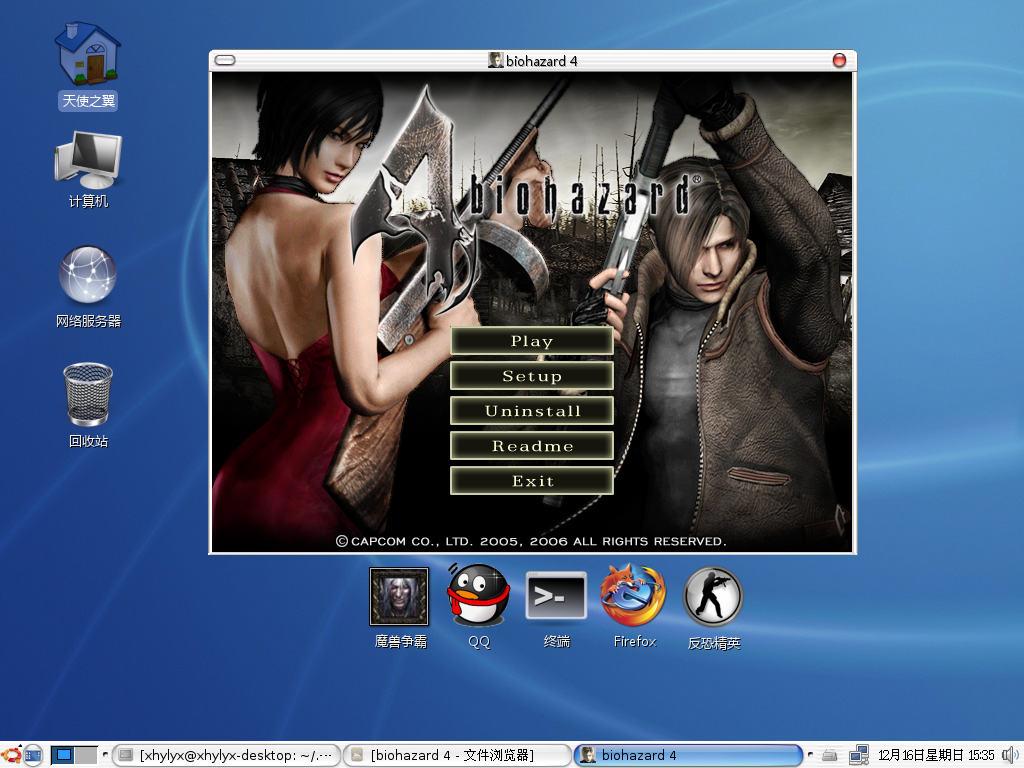Open the network connection tray icon
1024x768 pixels.
(x=859, y=756)
